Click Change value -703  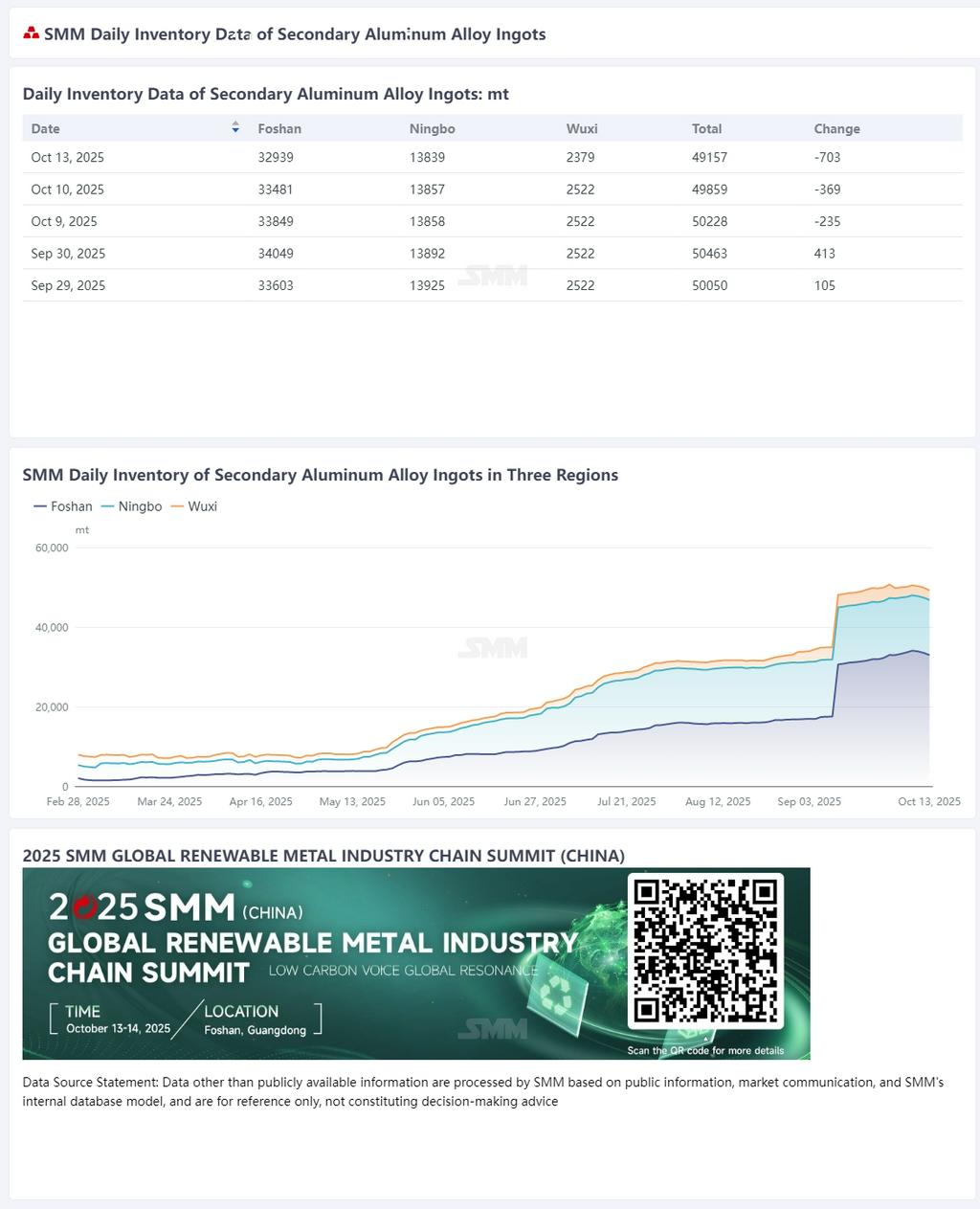(x=828, y=157)
